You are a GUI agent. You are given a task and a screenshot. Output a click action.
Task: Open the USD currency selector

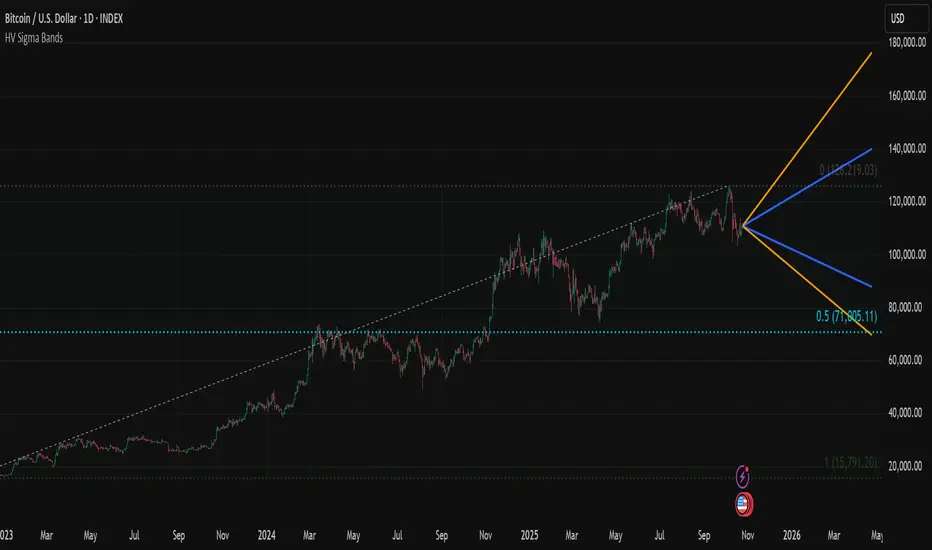click(905, 18)
